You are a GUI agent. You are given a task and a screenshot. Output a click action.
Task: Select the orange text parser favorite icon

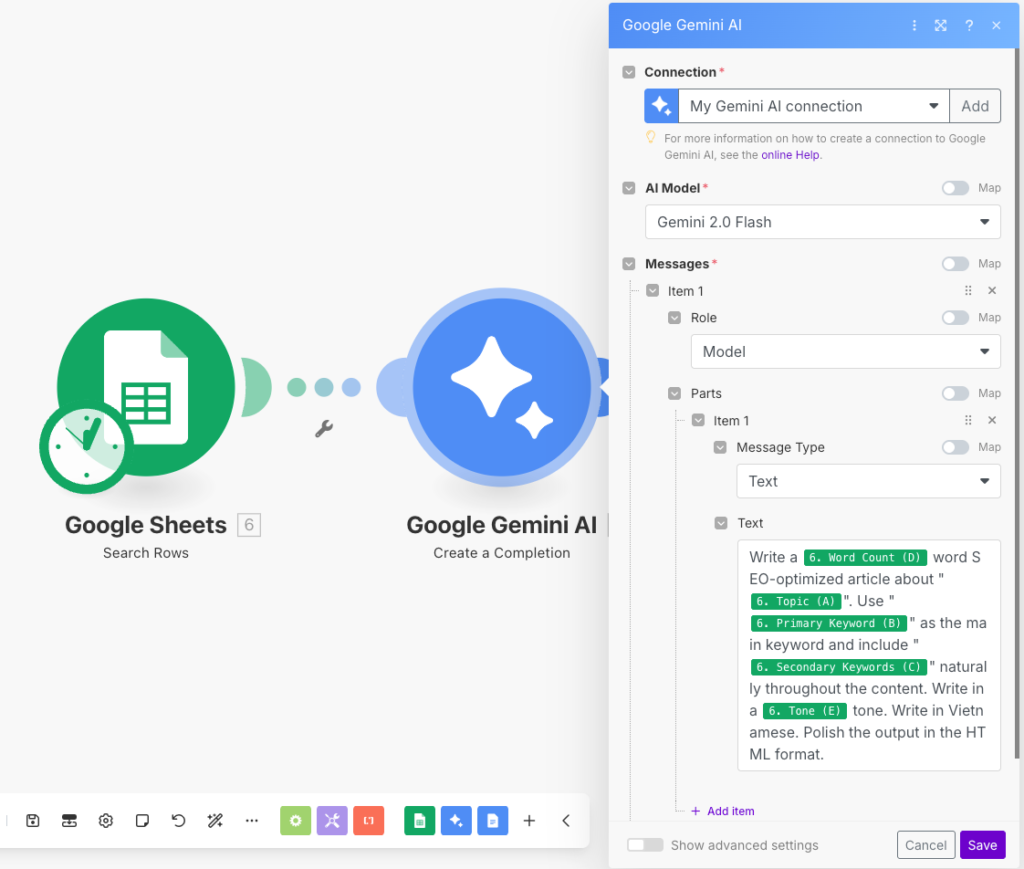point(368,821)
